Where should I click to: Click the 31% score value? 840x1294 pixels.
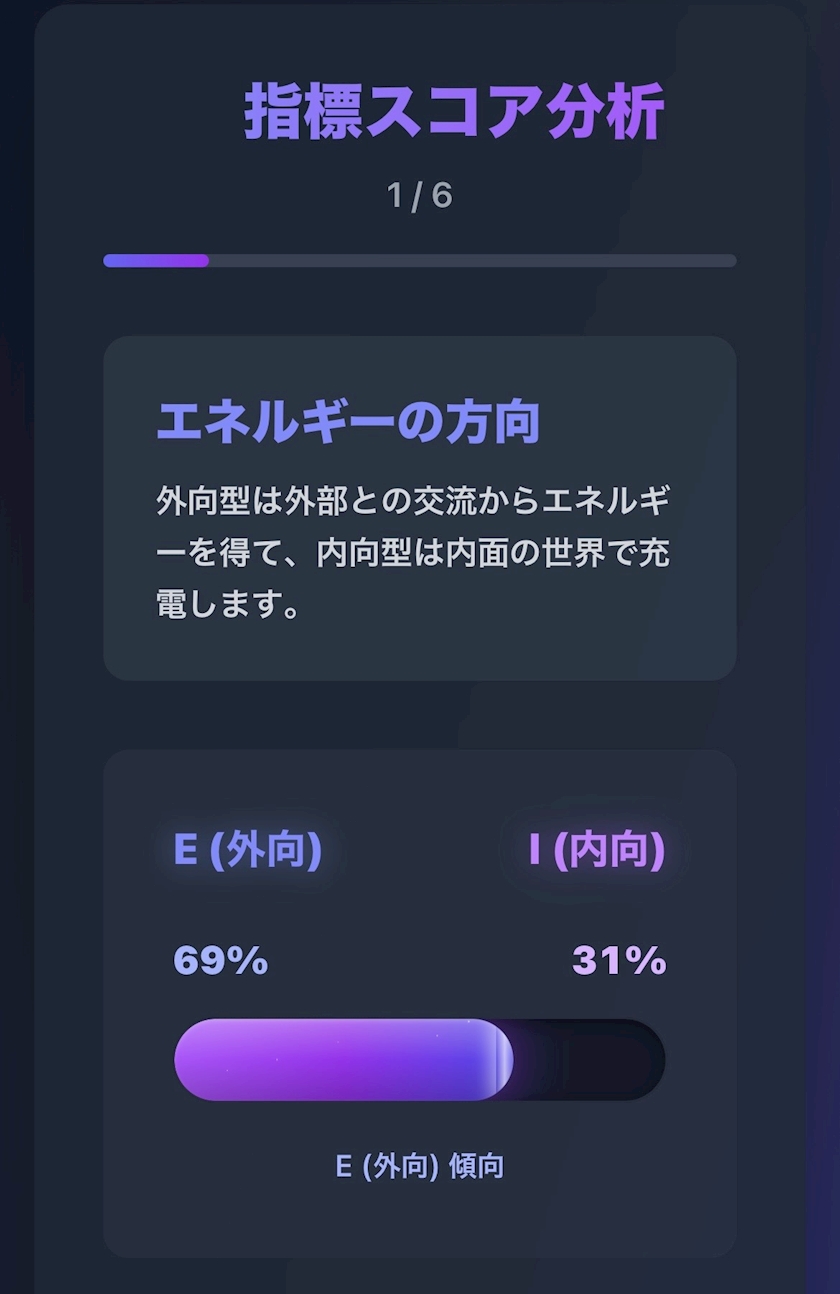coord(619,961)
